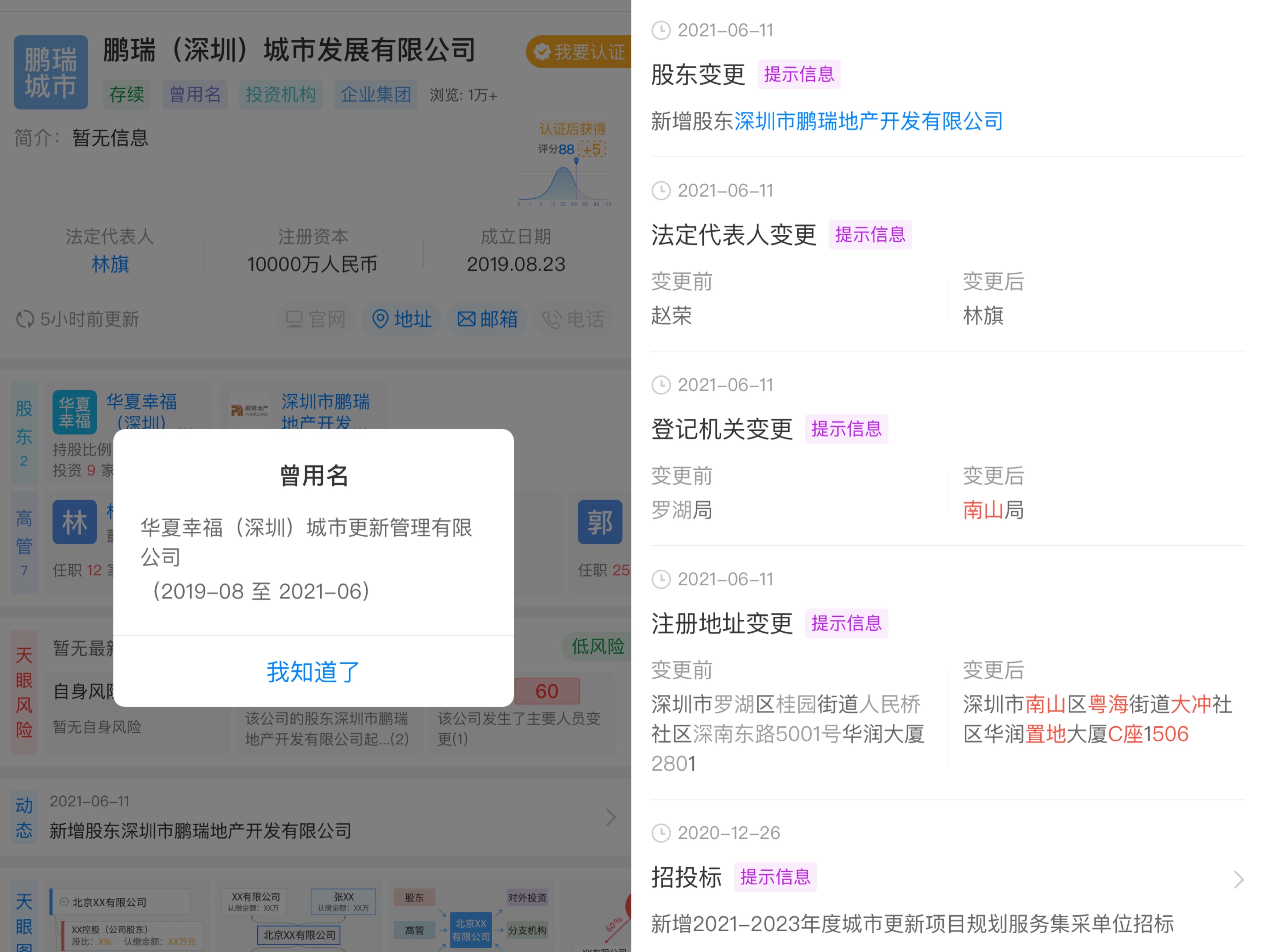
Task: Click the 招投标 heading
Action: 686,877
